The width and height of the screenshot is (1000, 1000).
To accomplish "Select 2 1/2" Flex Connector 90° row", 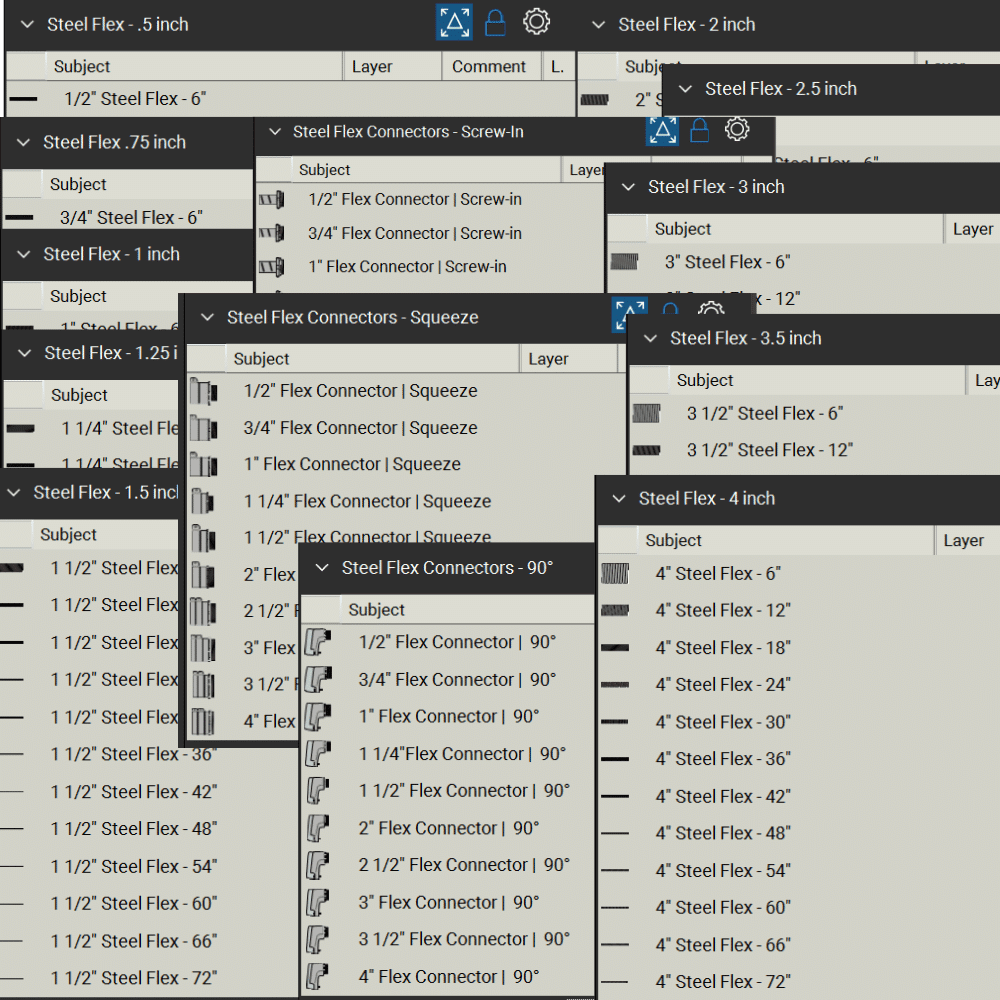I will [x=464, y=865].
